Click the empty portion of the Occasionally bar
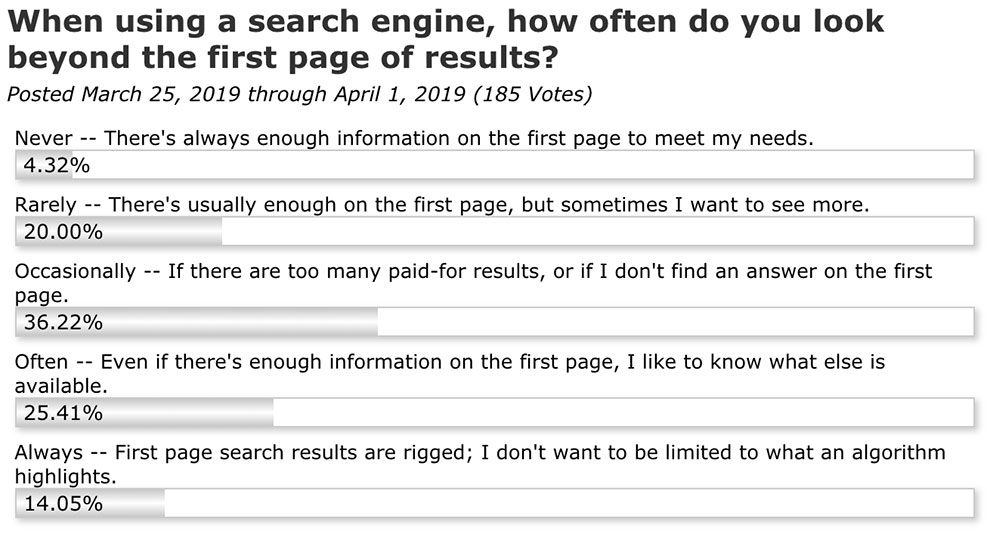Viewport: 990px width, 534px height. click(676, 323)
